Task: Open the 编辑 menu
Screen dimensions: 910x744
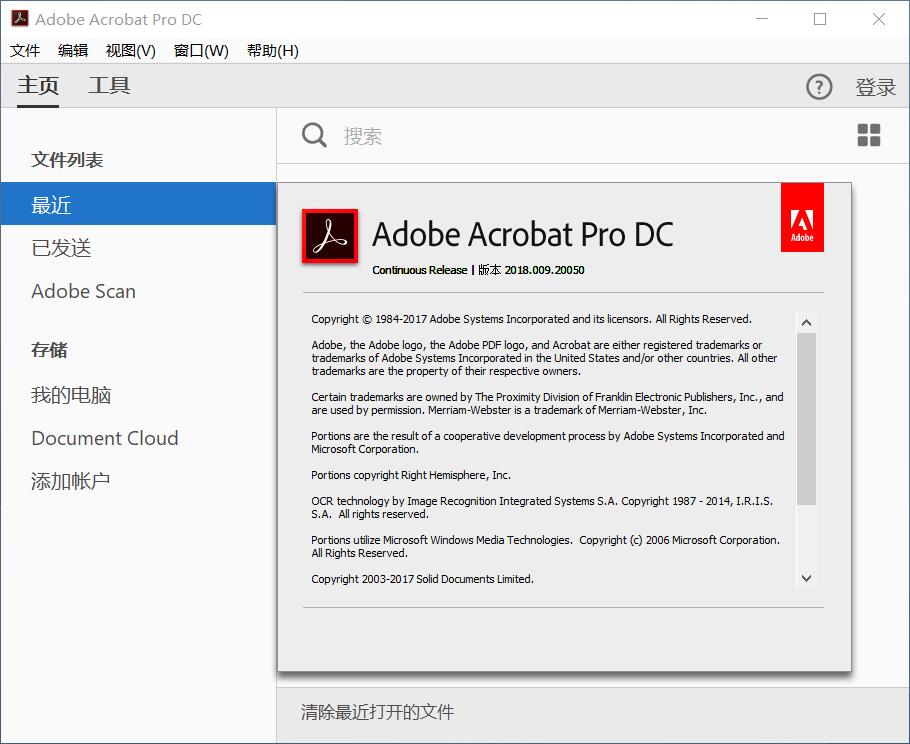Action: pos(73,51)
